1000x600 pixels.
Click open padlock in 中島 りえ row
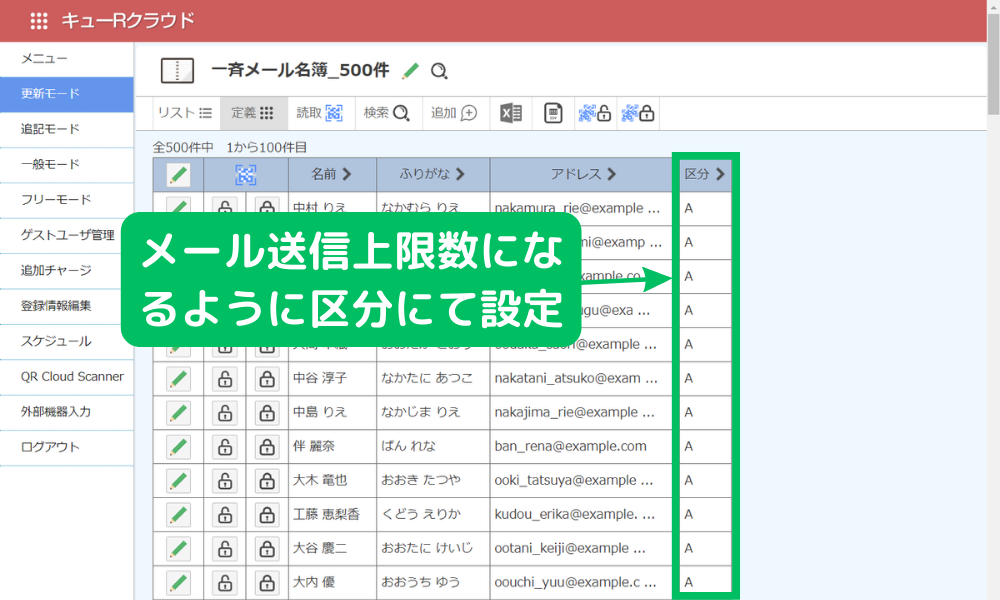pyautogui.click(x=225, y=413)
